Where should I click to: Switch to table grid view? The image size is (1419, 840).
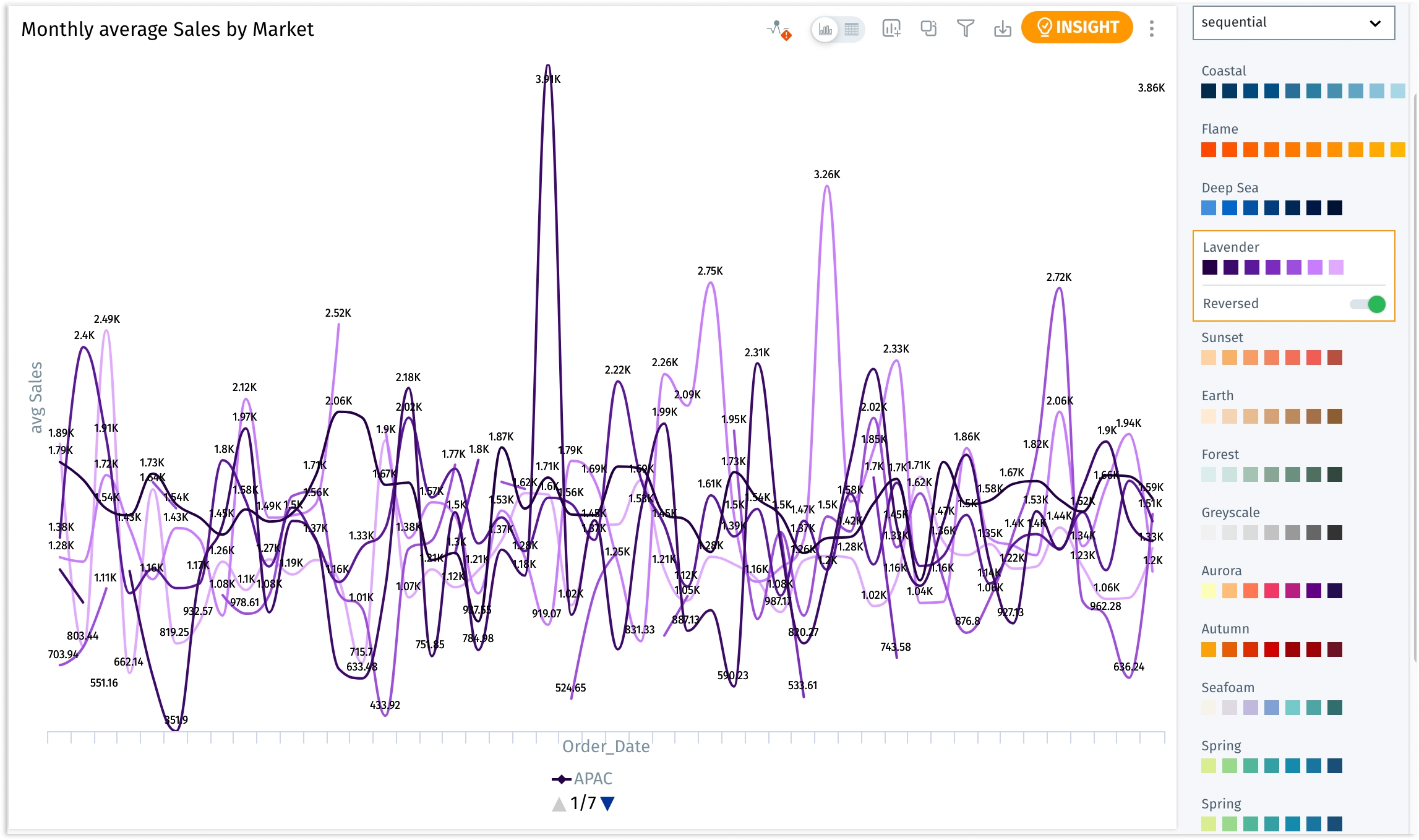coord(852,29)
